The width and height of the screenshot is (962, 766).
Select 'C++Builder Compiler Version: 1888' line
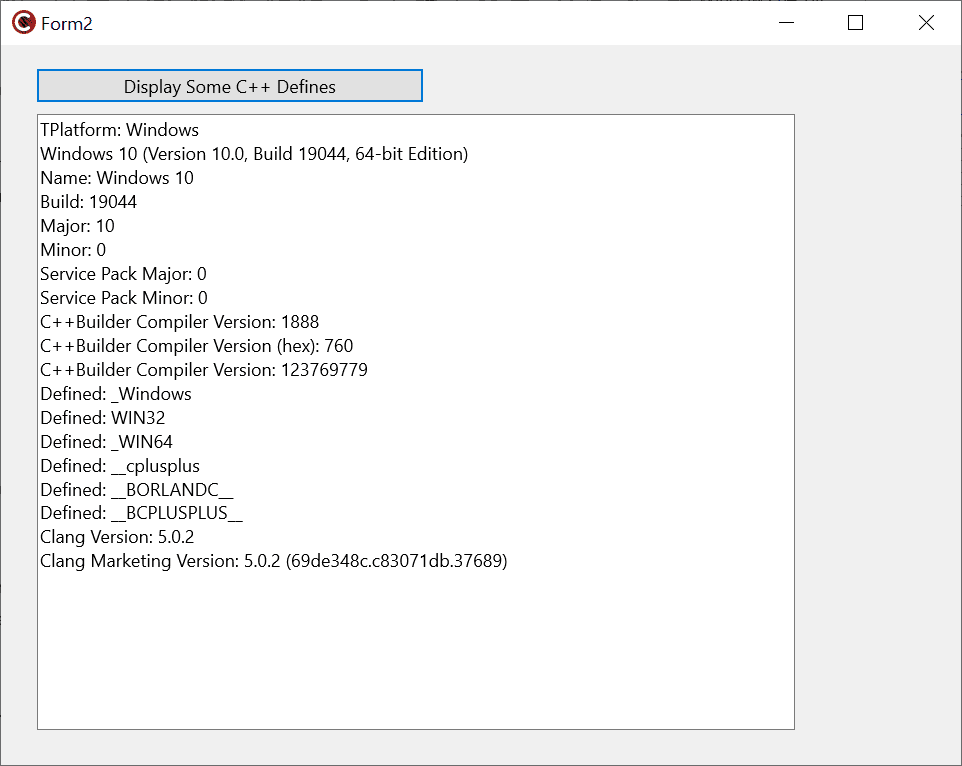tap(180, 321)
